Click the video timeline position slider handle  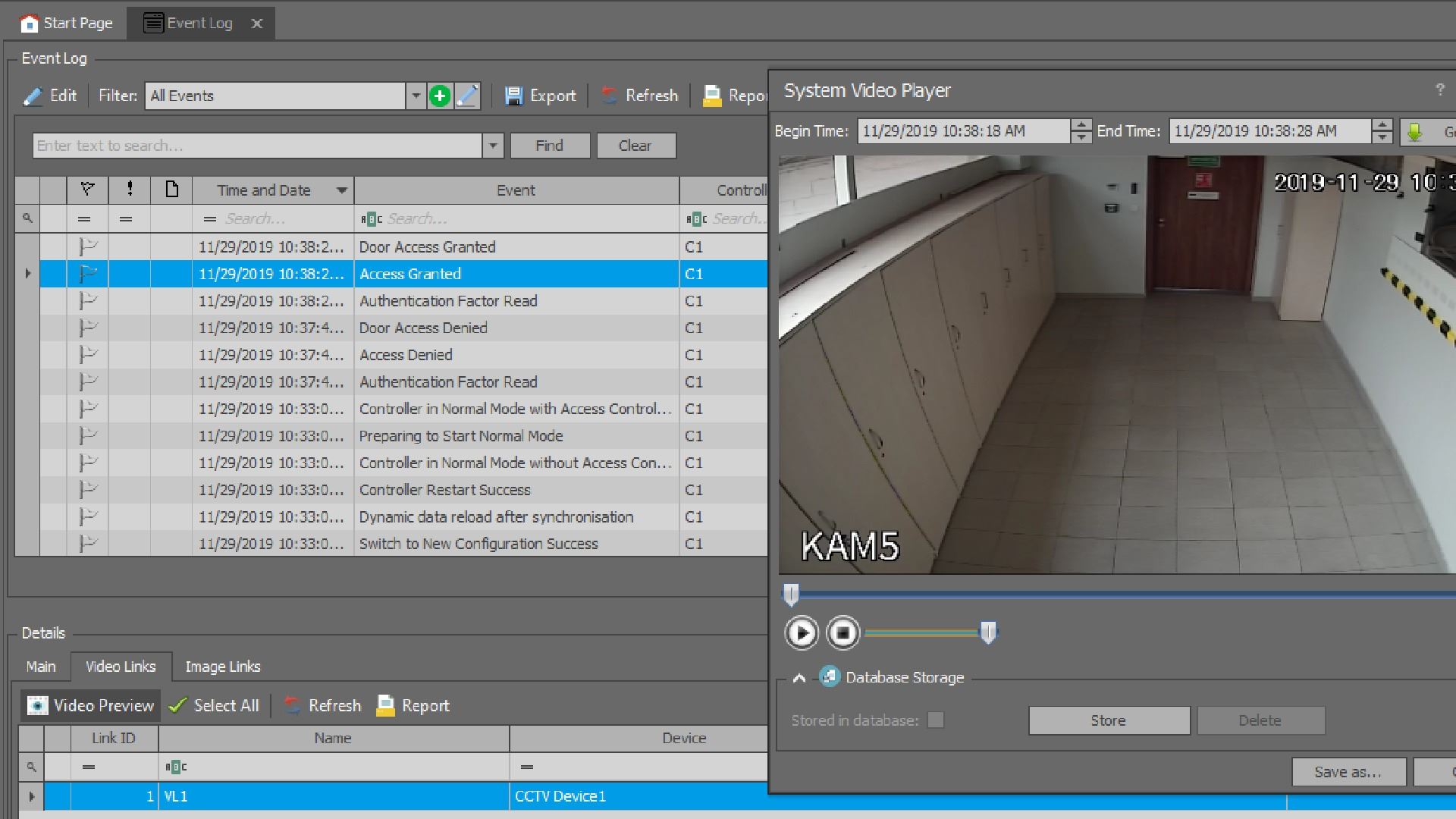coord(791,595)
